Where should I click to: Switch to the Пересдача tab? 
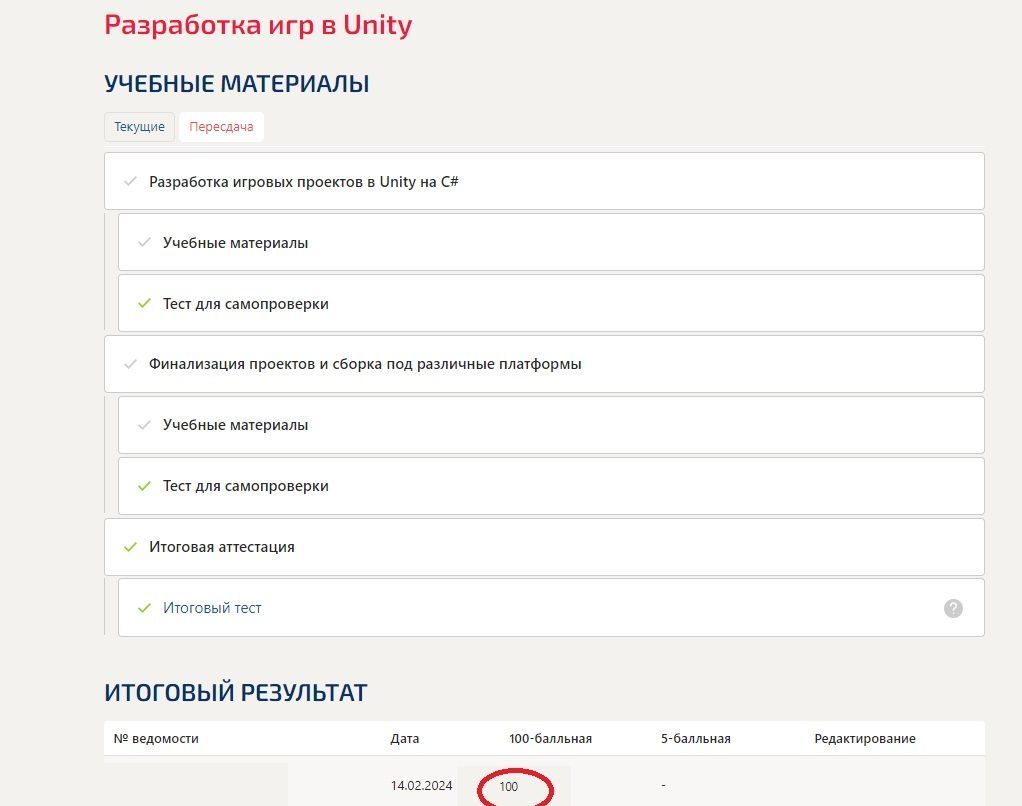[221, 126]
